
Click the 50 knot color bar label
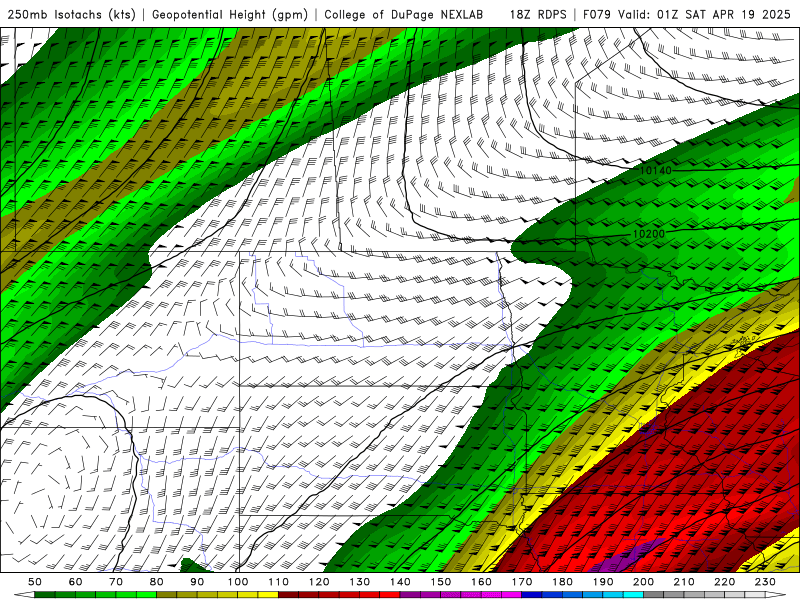(x=35, y=582)
